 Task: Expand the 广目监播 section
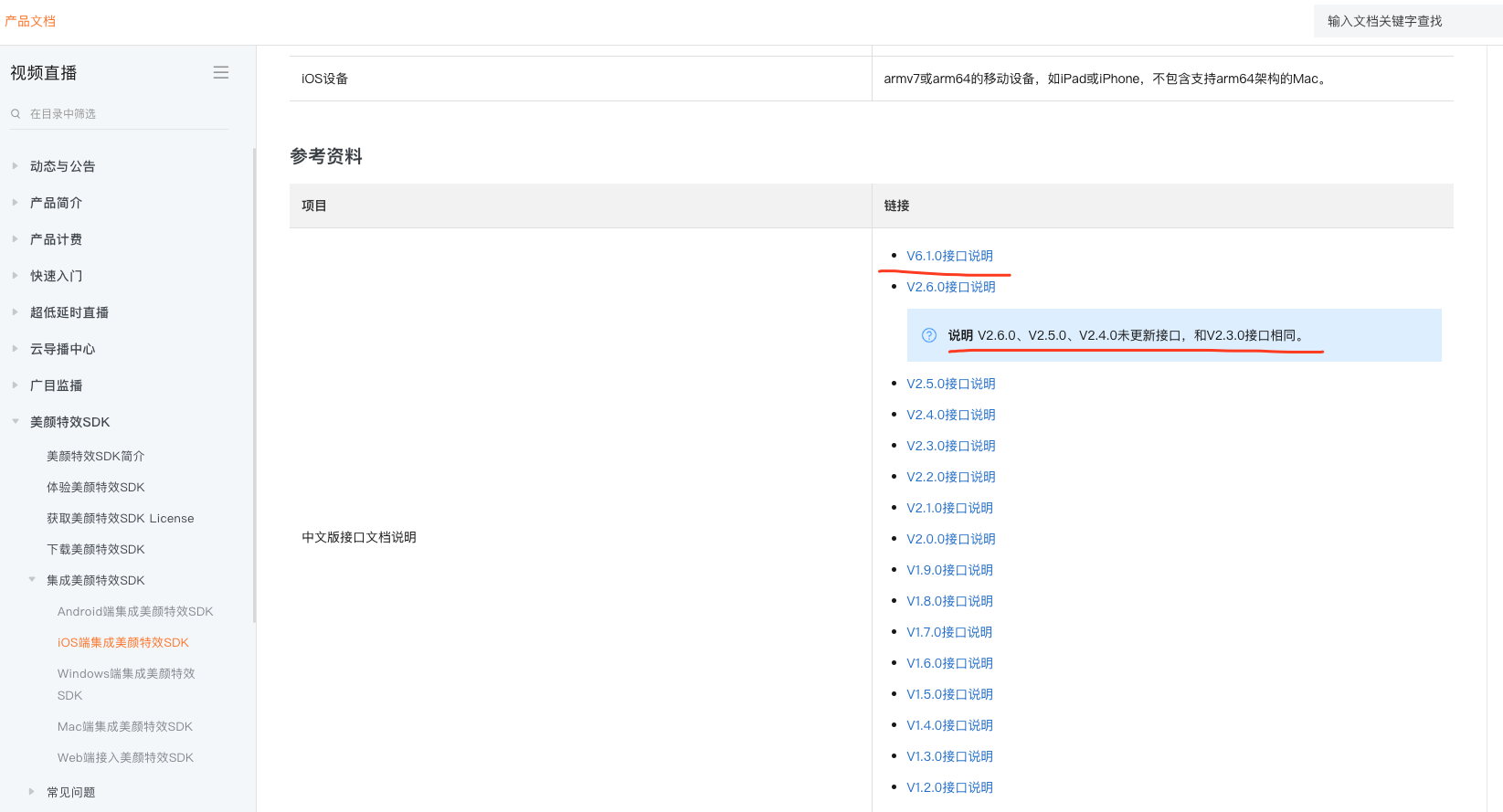(15, 385)
